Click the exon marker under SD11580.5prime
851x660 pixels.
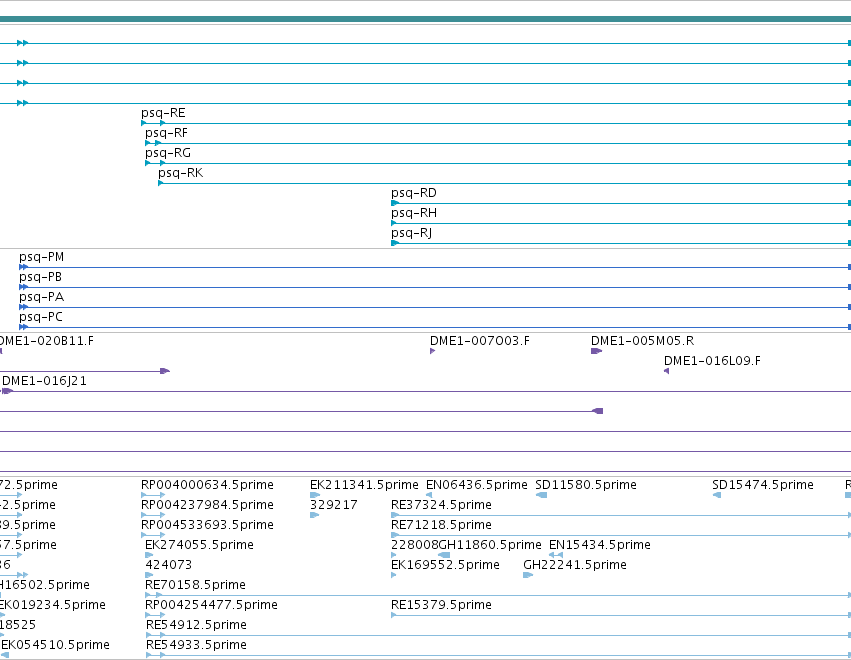541,495
